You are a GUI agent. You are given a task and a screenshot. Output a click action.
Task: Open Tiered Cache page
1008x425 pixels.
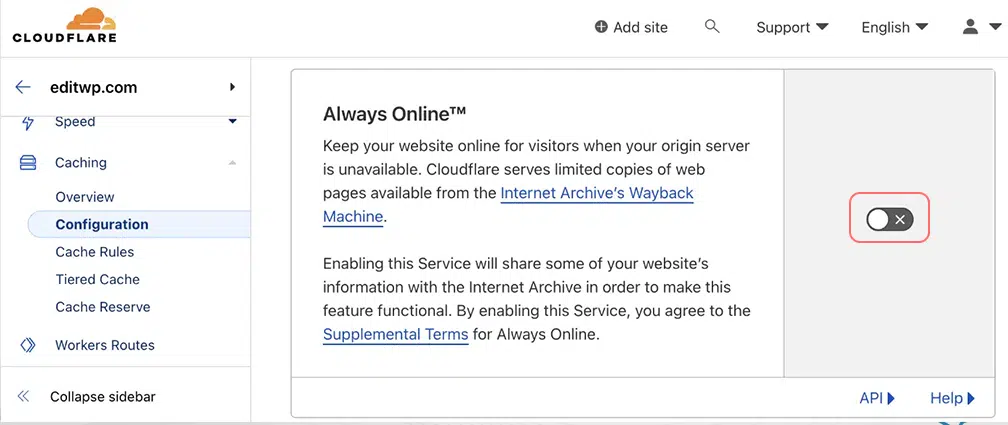pyautogui.click(x=98, y=279)
